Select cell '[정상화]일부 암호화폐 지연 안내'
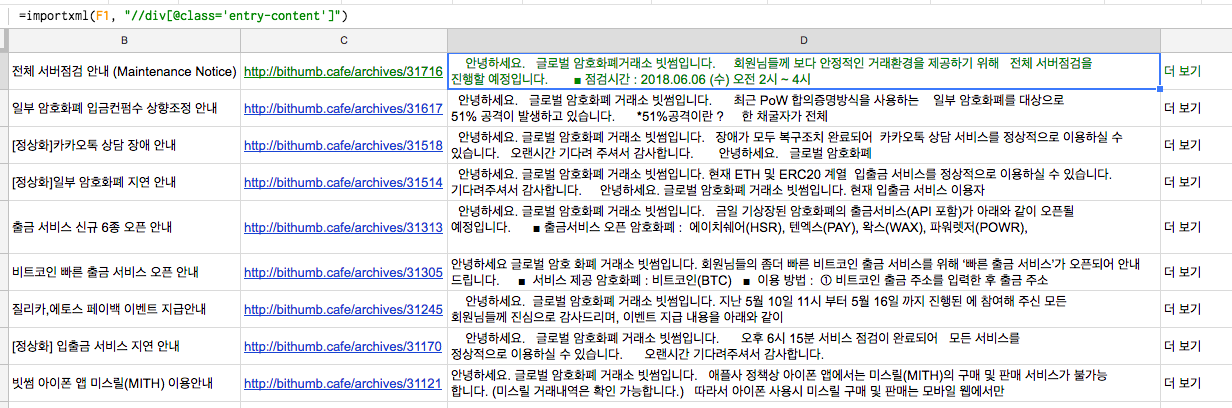This screenshot has height=408, width=1232. [x=124, y=182]
